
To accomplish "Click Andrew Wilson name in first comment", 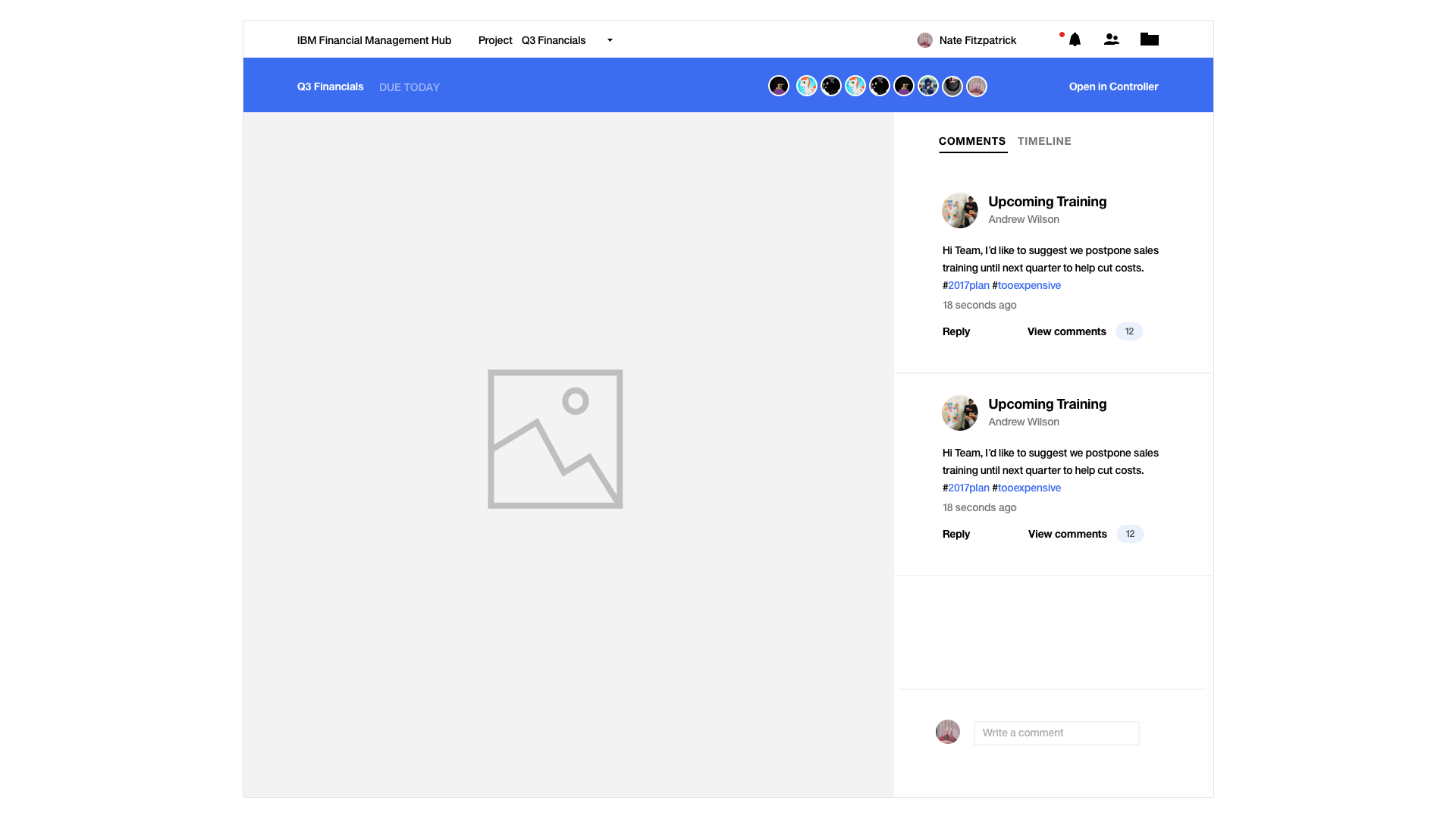I will point(1024,219).
